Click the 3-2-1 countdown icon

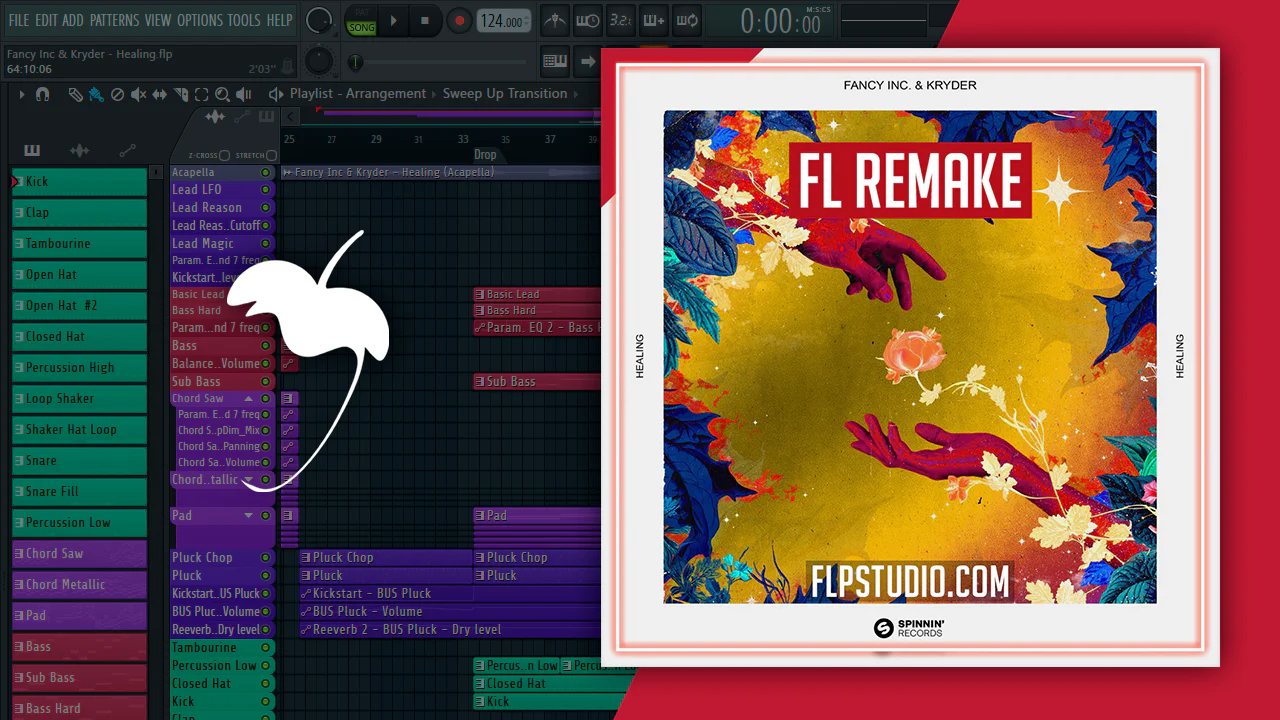click(x=621, y=20)
